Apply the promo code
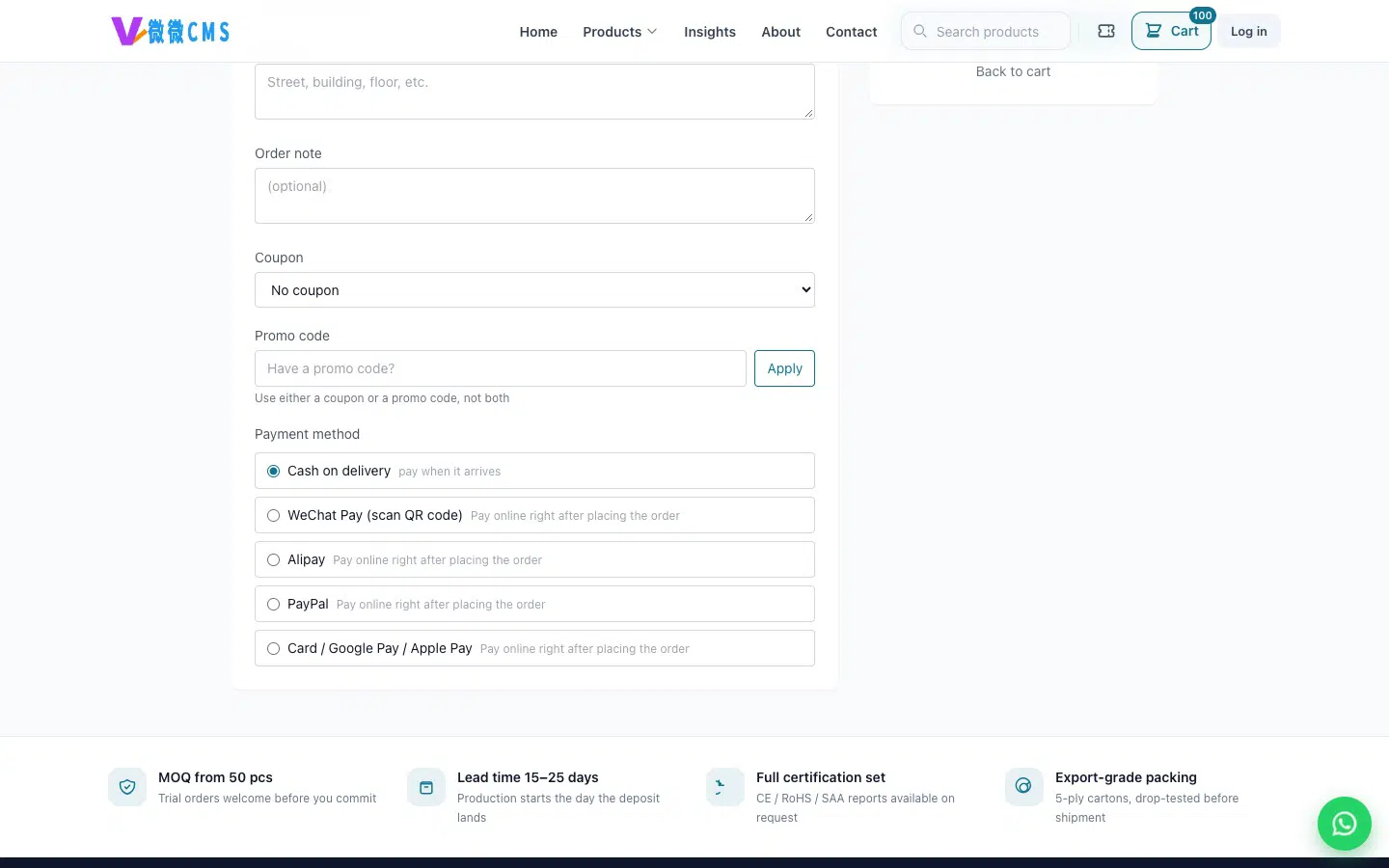1389x868 pixels. (784, 368)
